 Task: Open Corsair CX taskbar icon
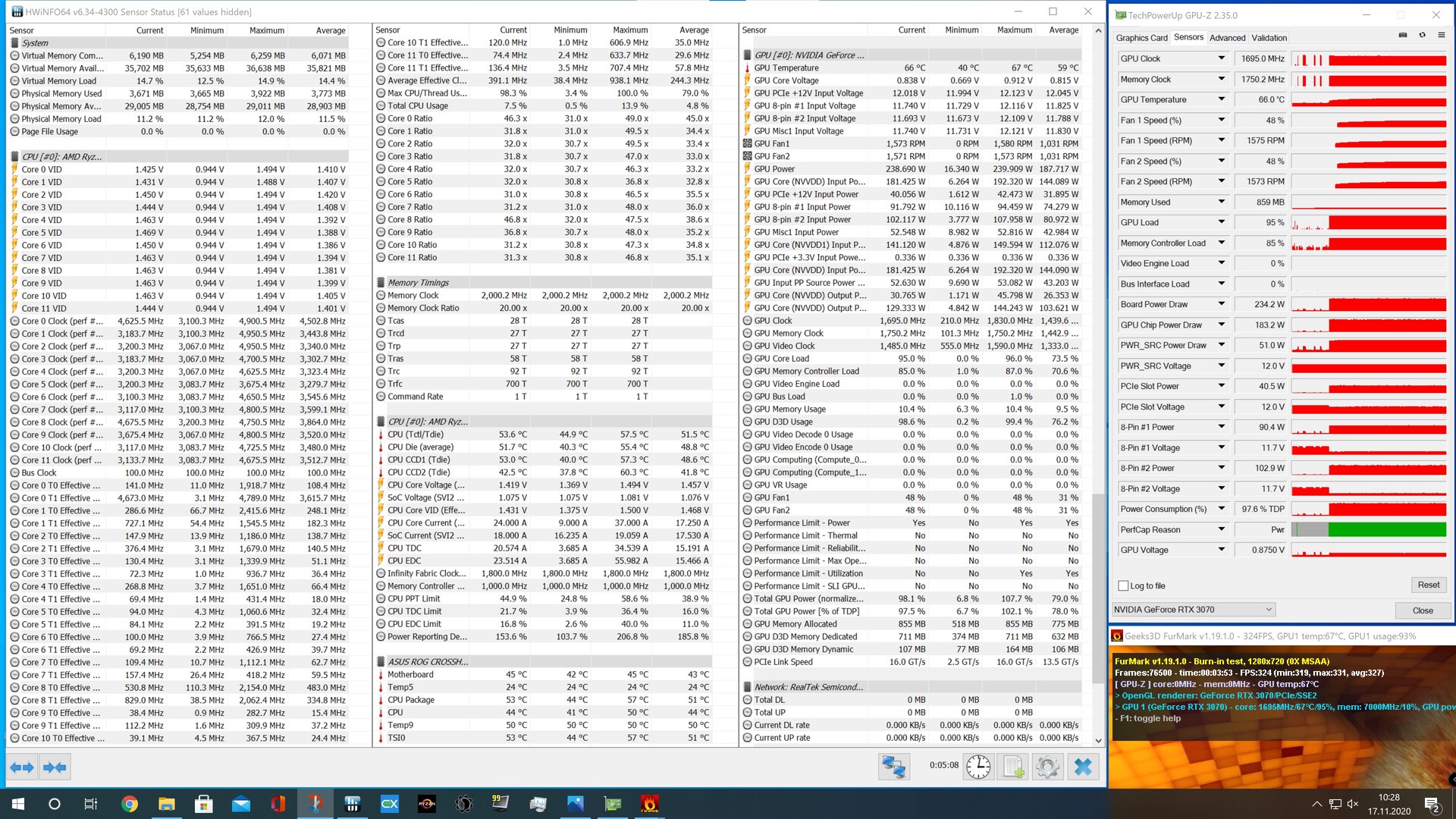[x=390, y=804]
